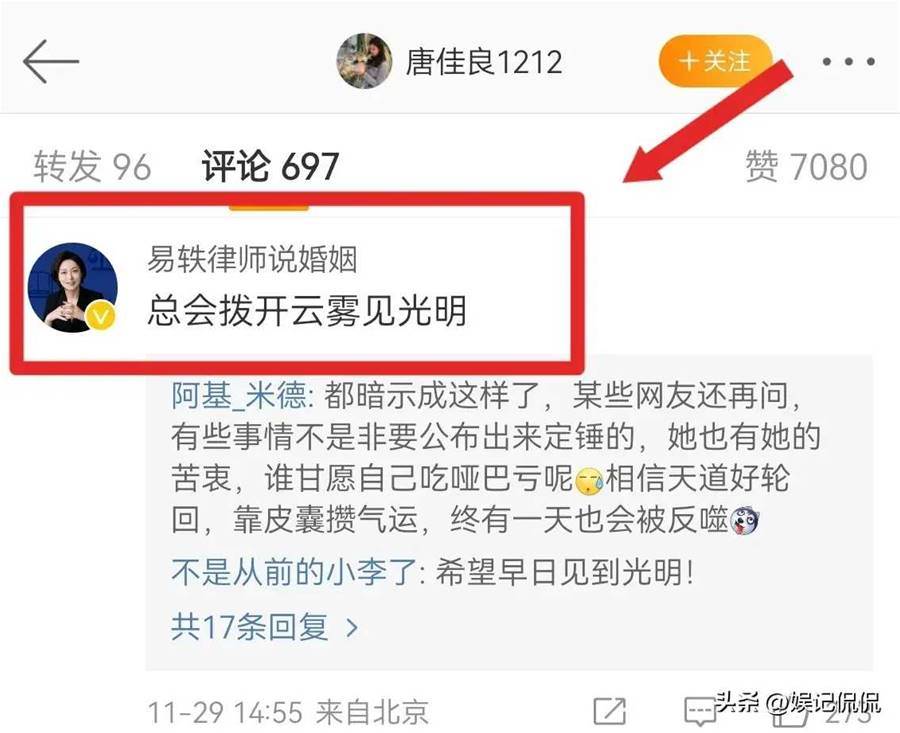Tap the repost icon under the comment

tap(610, 712)
